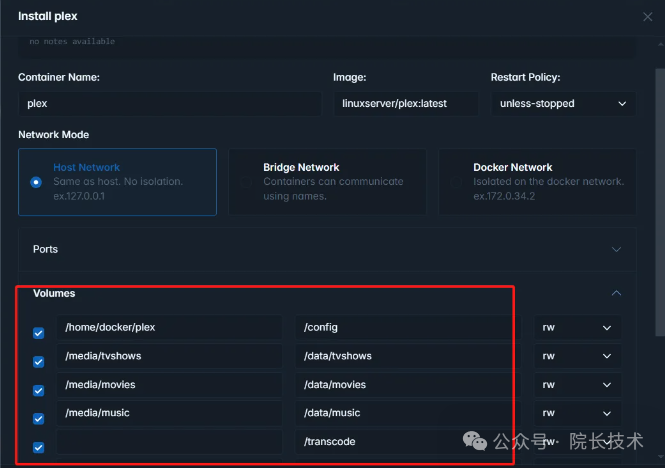Close the Install plex dialog
The height and width of the screenshot is (468, 665).
(647, 17)
